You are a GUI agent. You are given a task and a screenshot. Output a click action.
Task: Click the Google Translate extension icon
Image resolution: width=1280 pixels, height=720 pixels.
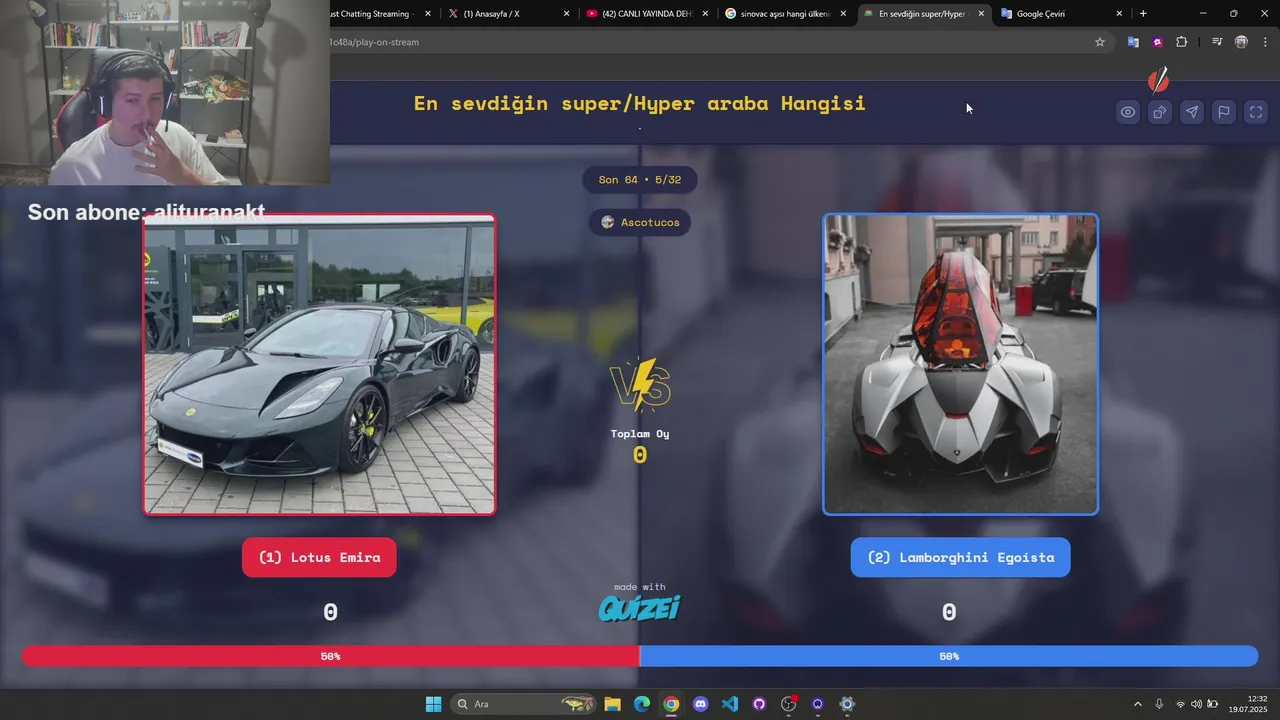click(x=1133, y=42)
